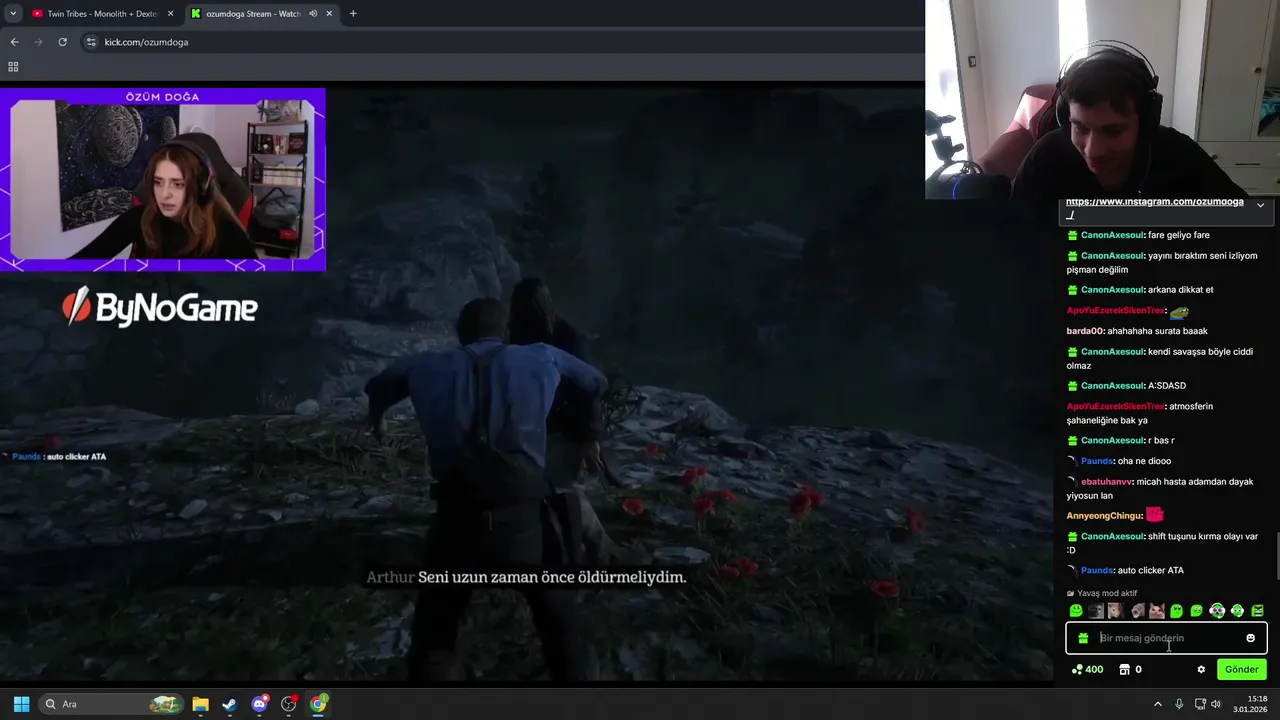Viewport: 1280px width, 720px height.
Task: Click the 400 channel points balance
Action: point(1087,670)
